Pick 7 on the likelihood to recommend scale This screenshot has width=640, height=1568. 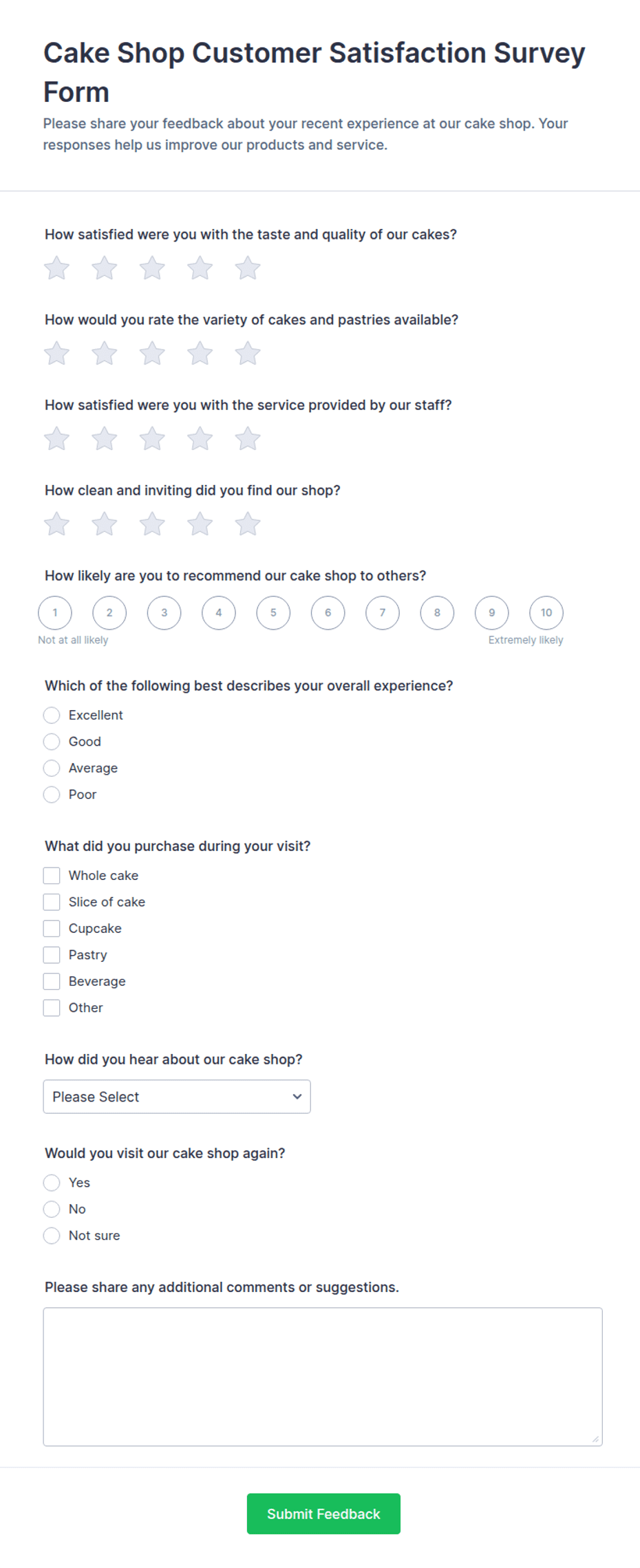click(x=383, y=612)
